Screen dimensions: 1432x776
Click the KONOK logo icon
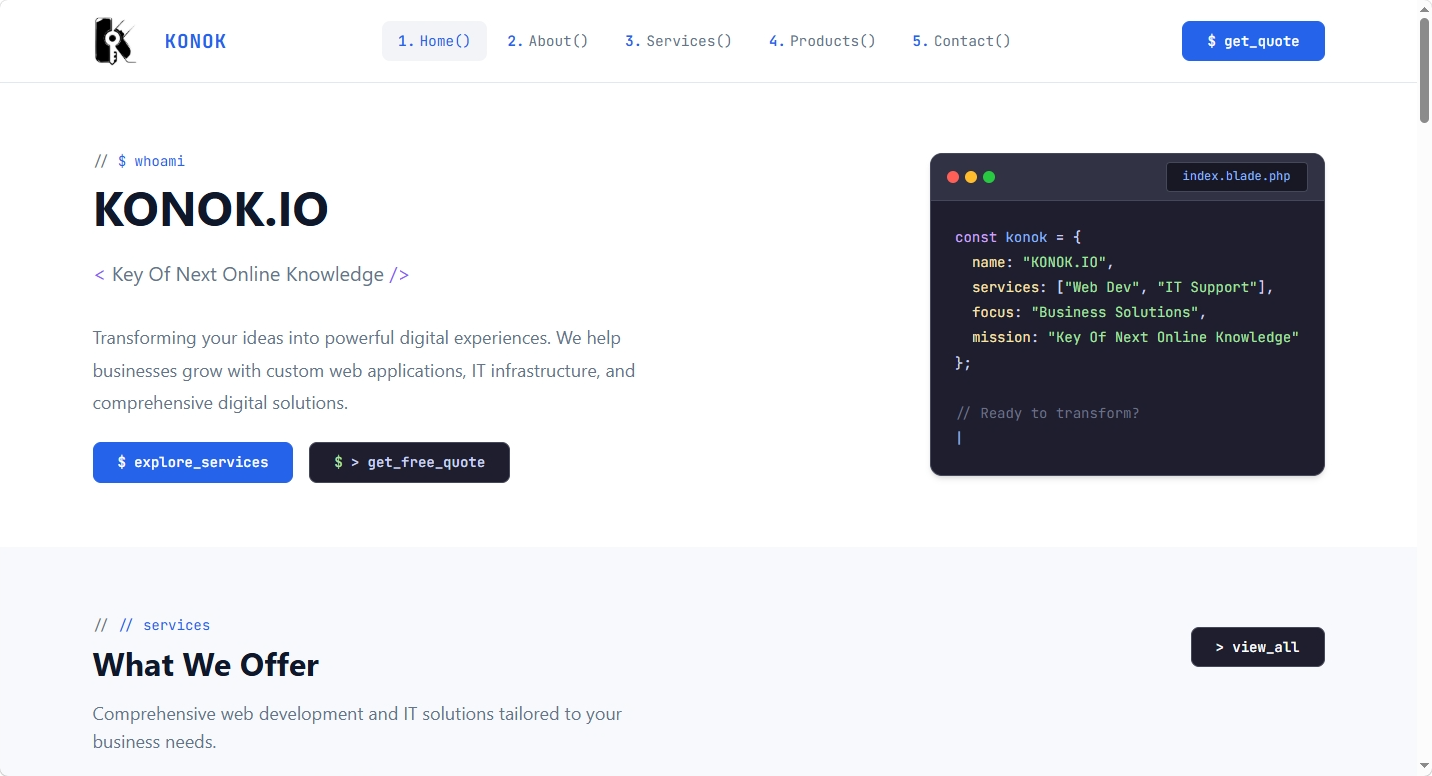(x=115, y=41)
